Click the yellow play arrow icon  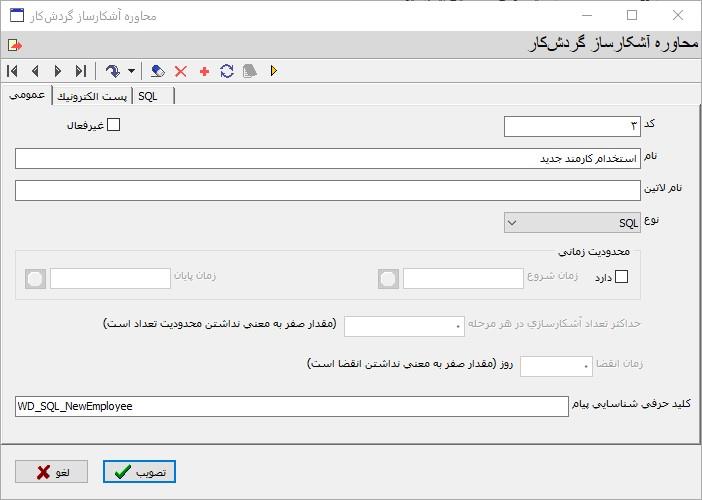273,71
